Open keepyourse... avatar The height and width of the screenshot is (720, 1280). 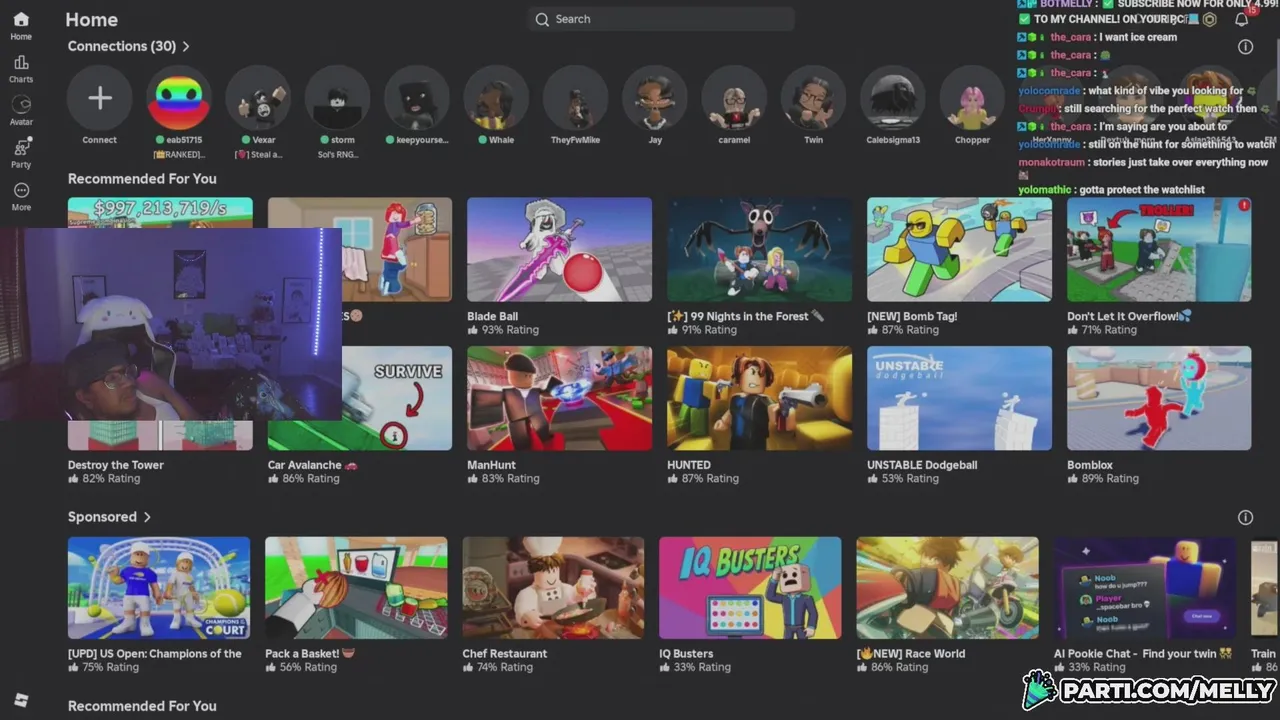(x=417, y=98)
